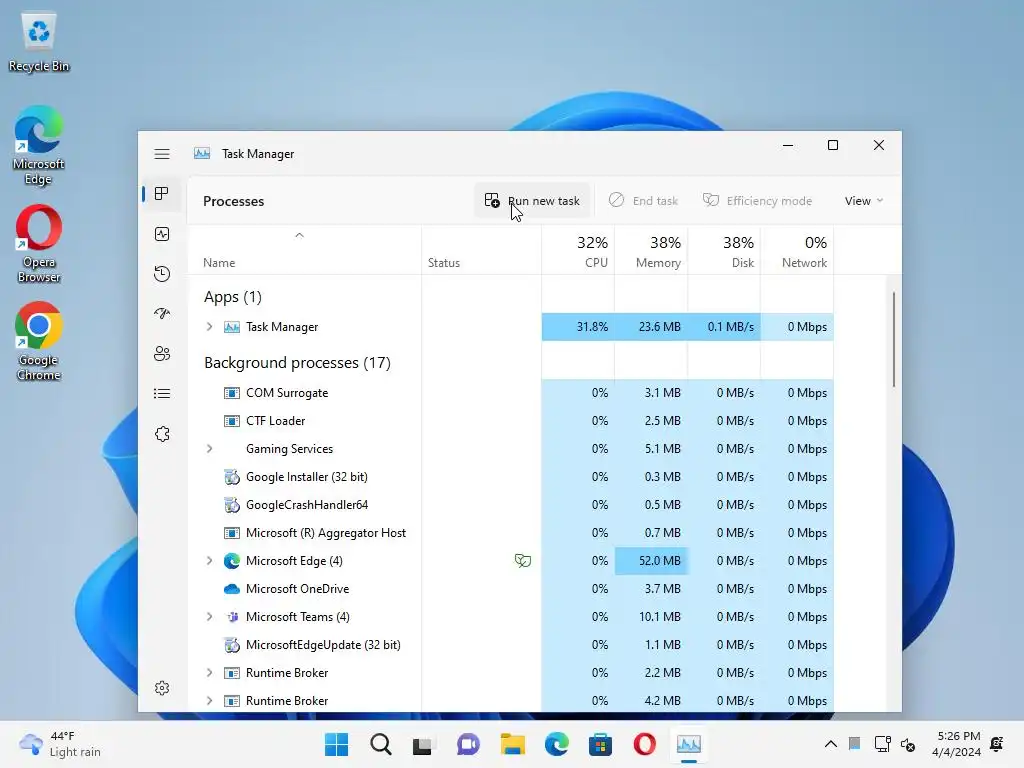Open taskbar Search

click(x=381, y=744)
